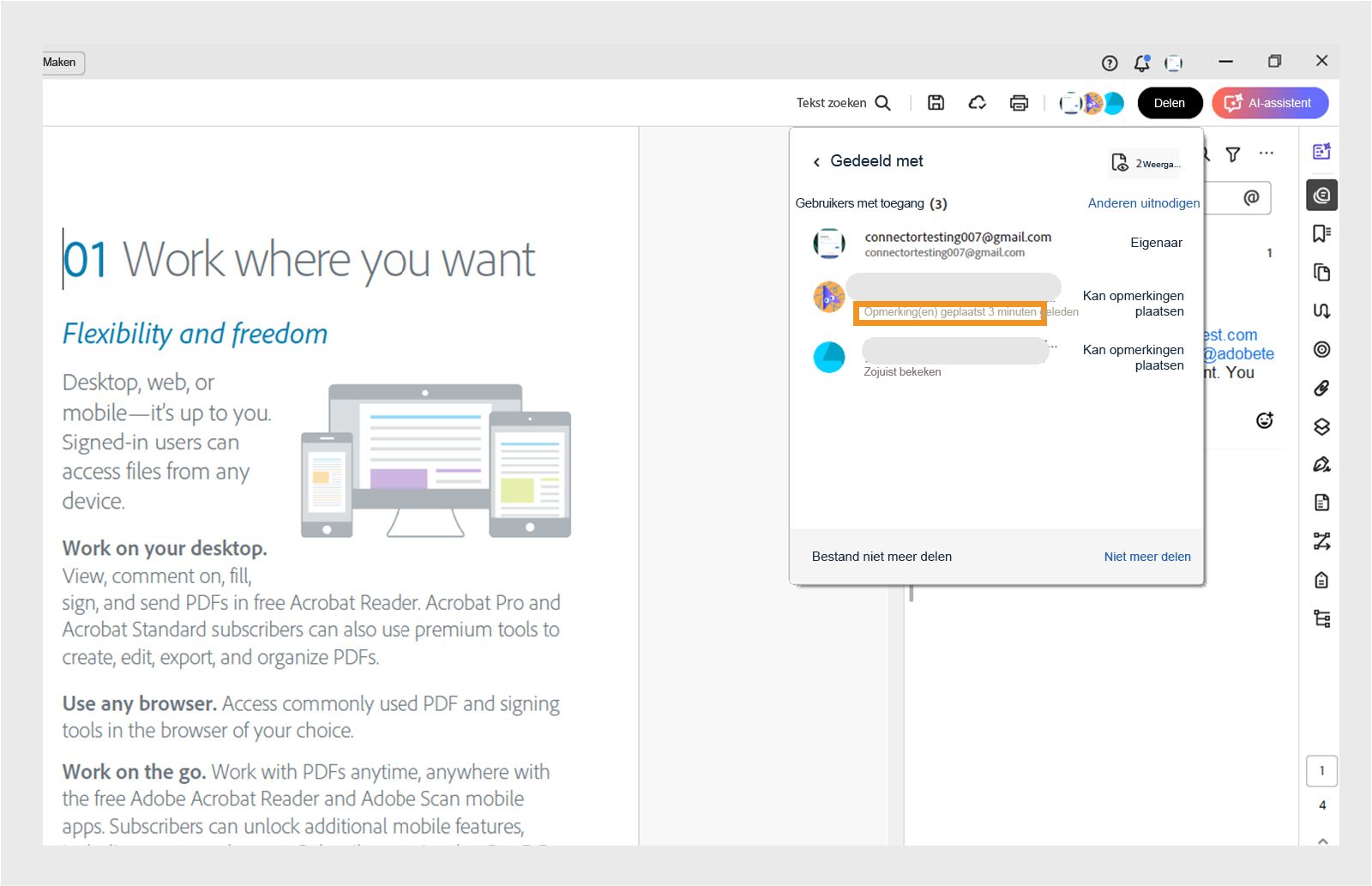The image size is (1372, 886).
Task: Click the Tekst zoeken search magnifier
Action: coord(883,103)
